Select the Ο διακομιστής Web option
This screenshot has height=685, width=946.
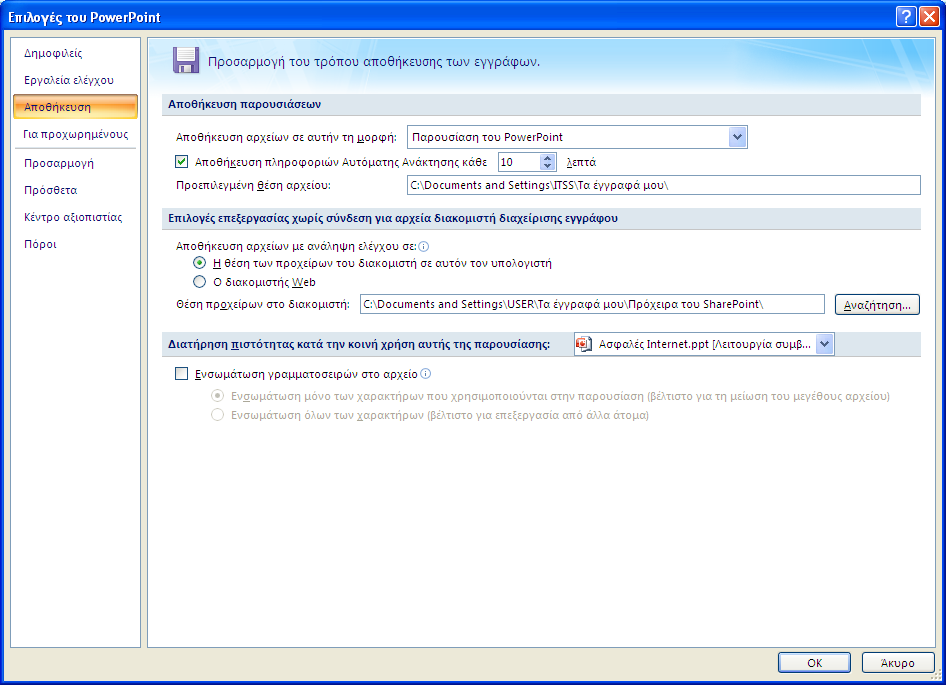point(199,282)
